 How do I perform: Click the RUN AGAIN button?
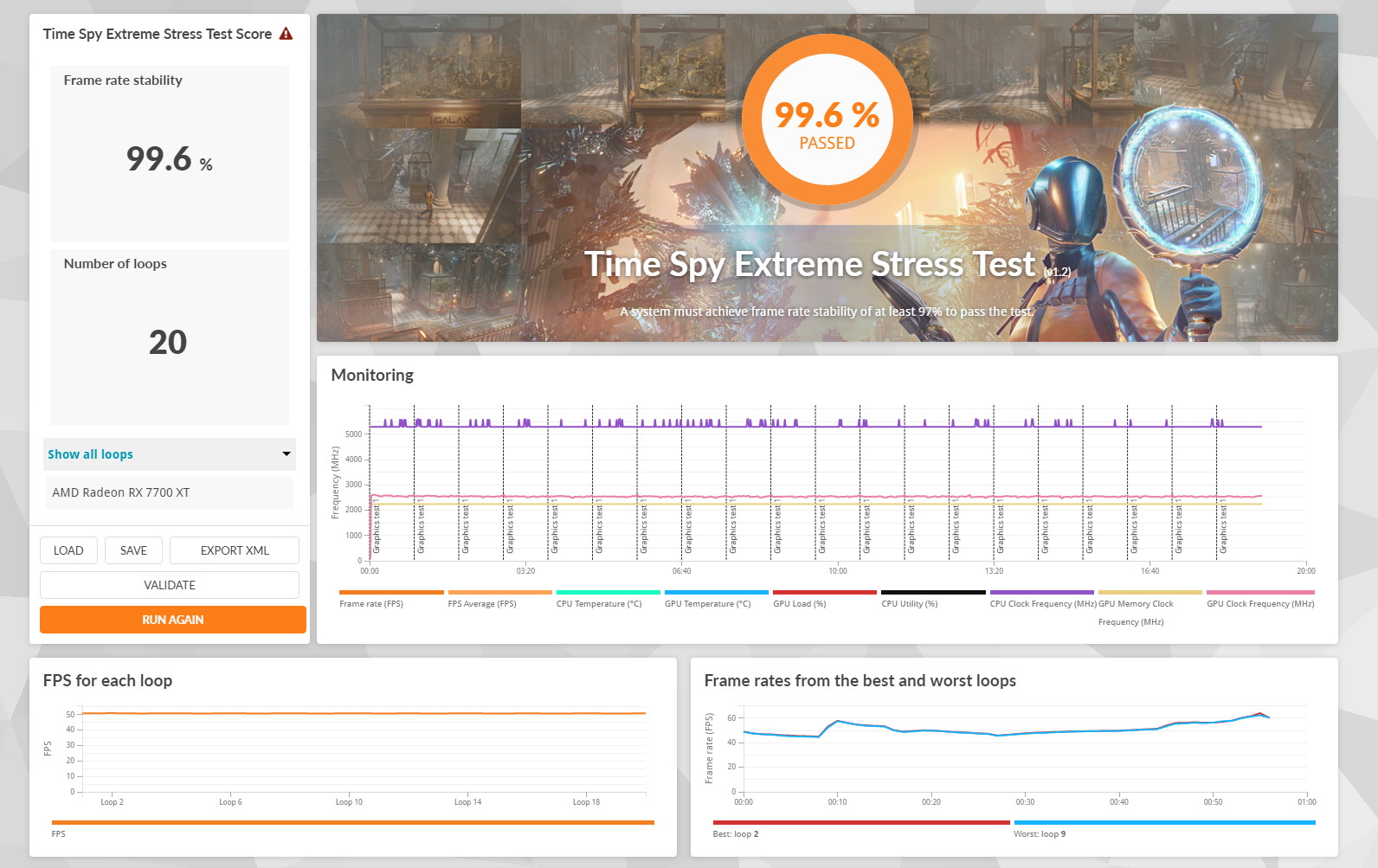(173, 620)
